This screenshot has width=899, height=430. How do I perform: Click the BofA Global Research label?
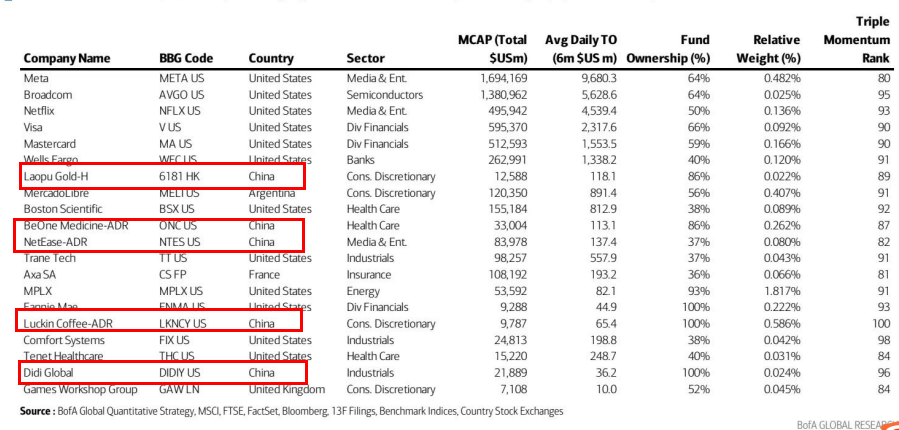(845, 424)
